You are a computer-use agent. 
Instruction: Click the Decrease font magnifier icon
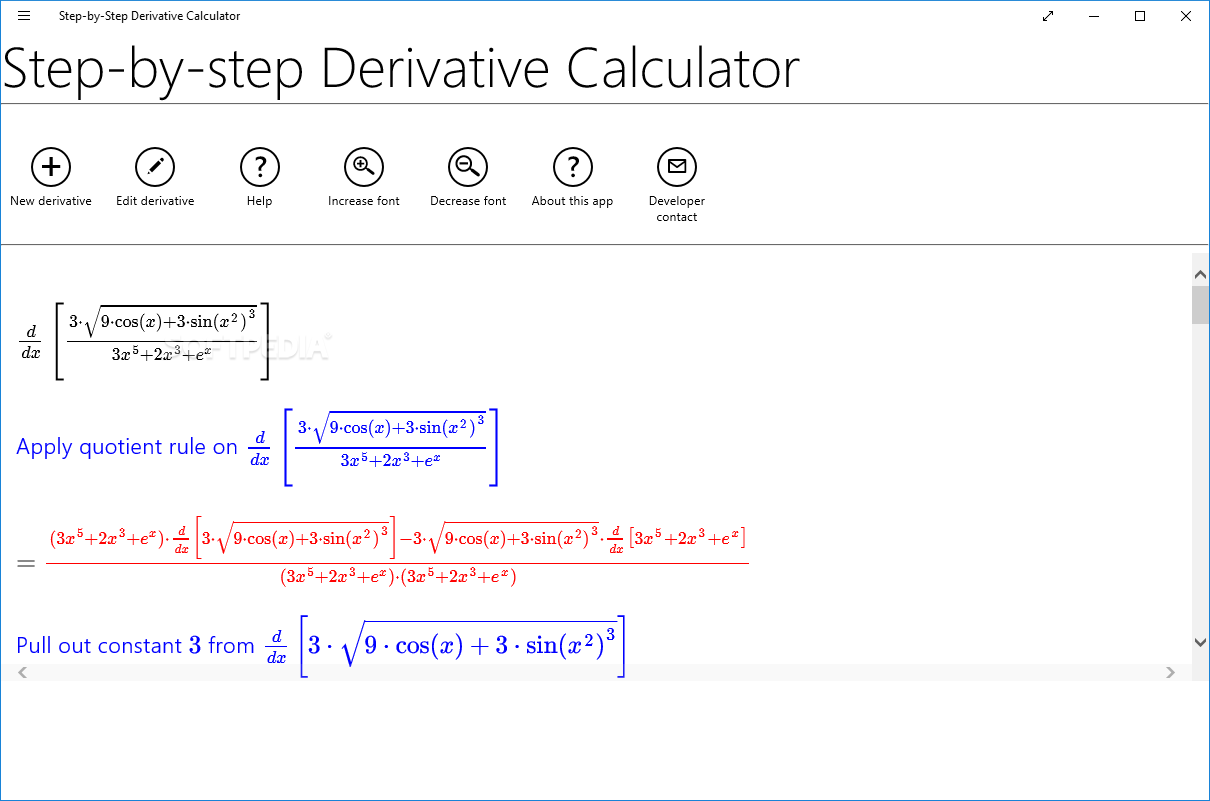point(468,167)
